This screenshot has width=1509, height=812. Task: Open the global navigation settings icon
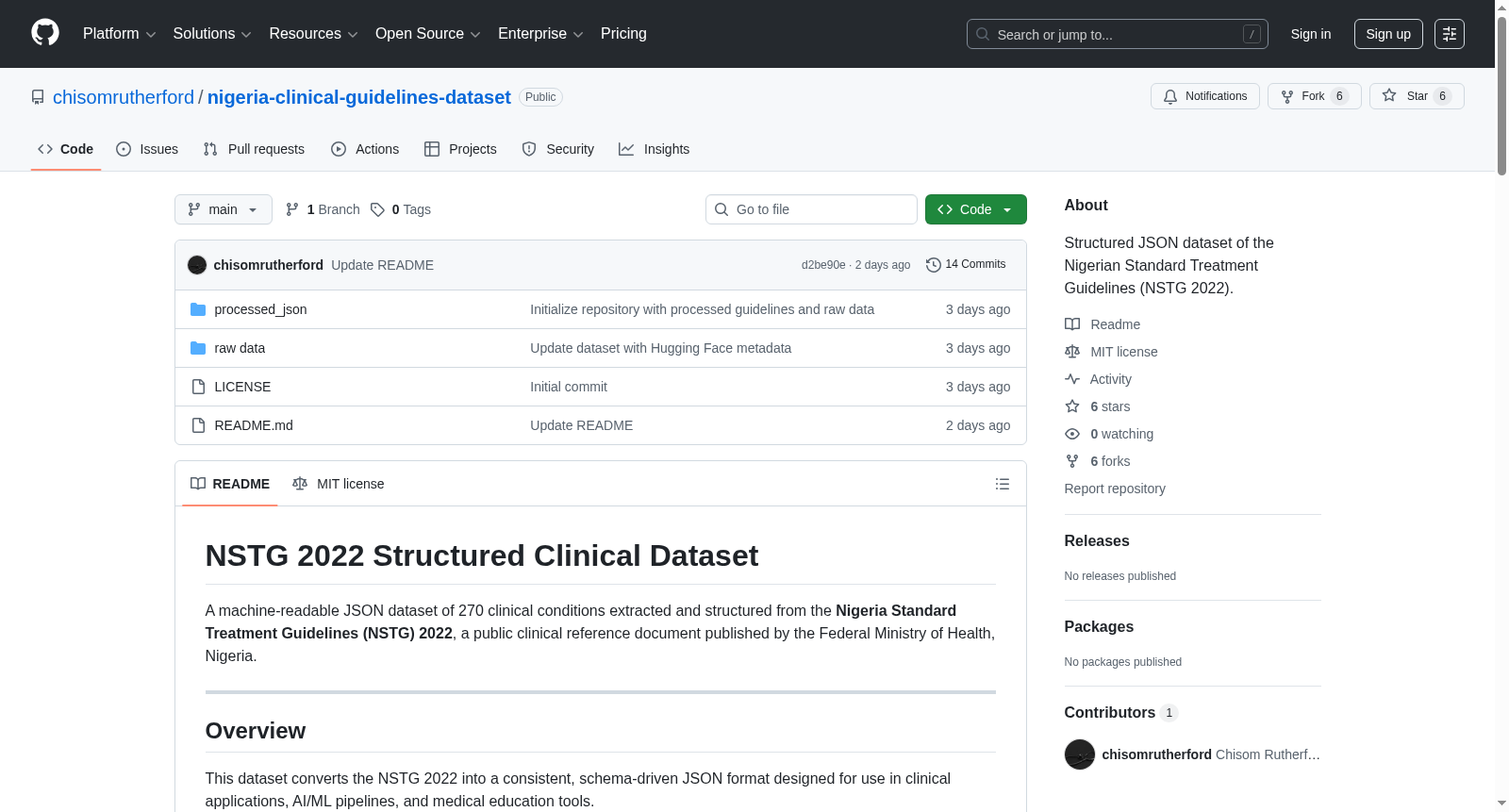(x=1450, y=34)
